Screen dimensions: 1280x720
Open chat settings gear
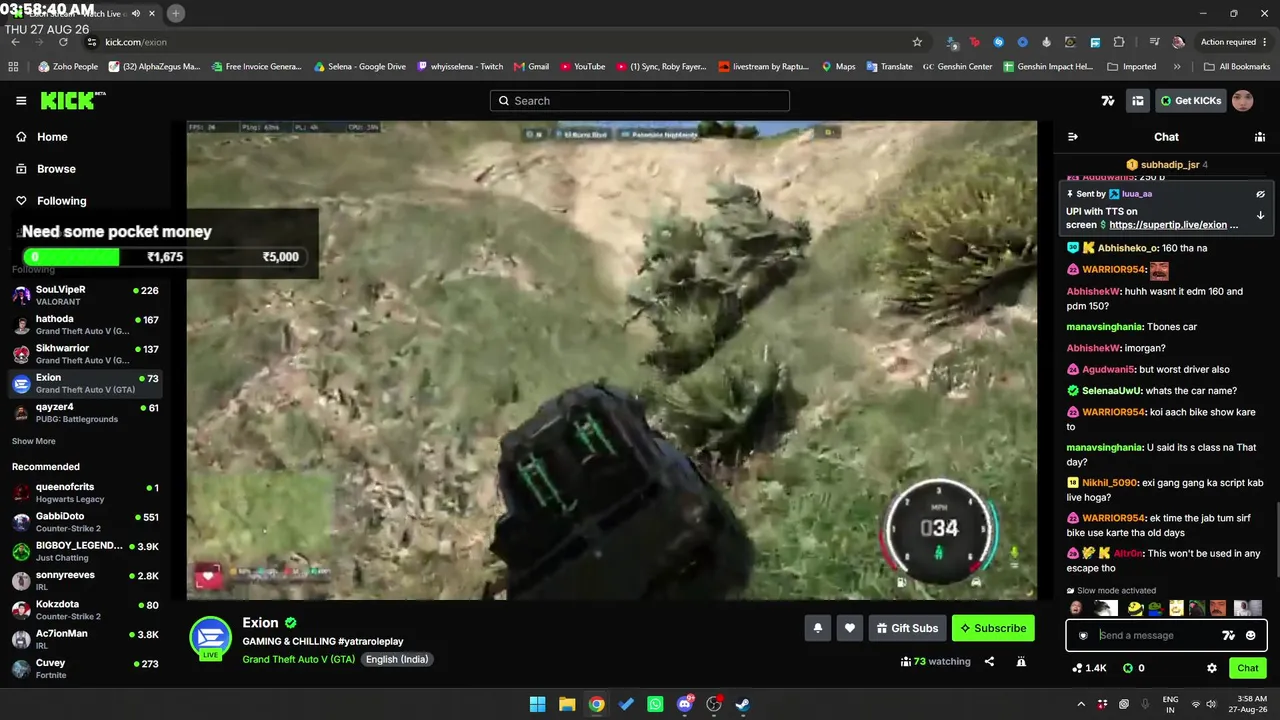[x=1212, y=668]
